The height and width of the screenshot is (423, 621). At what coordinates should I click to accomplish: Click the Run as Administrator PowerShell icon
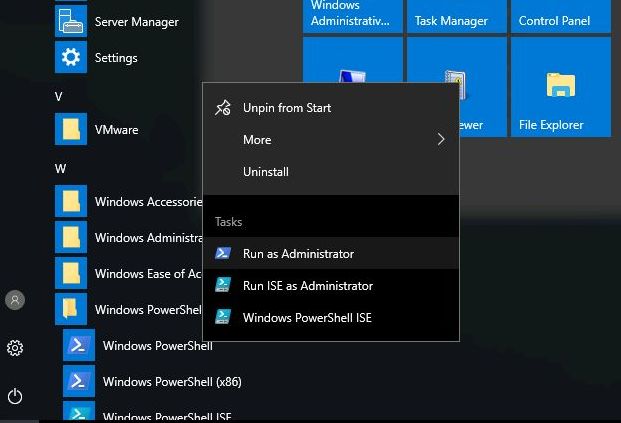coord(223,253)
